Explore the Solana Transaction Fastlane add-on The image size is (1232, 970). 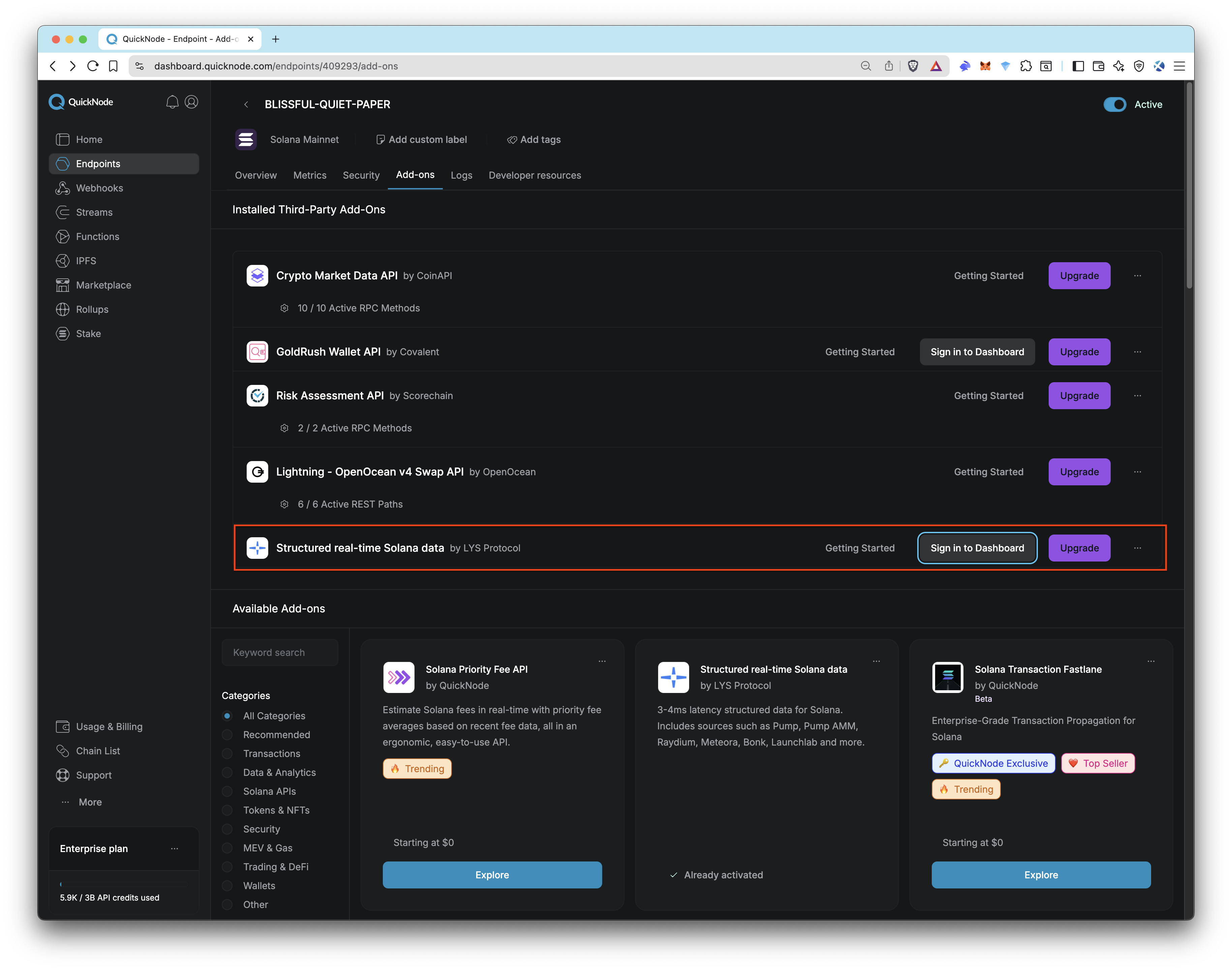pos(1041,875)
